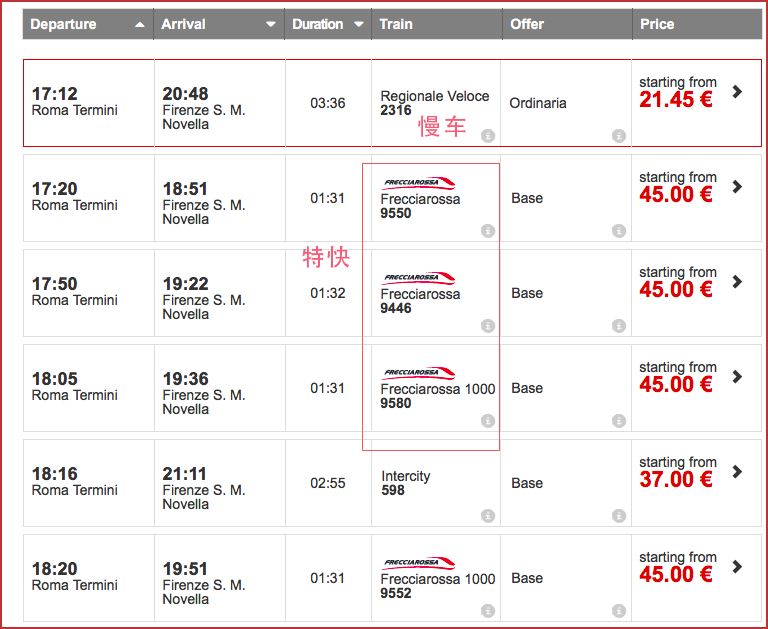Click Base offer info icon for 17:50 departure
This screenshot has height=629, width=768.
point(619,326)
